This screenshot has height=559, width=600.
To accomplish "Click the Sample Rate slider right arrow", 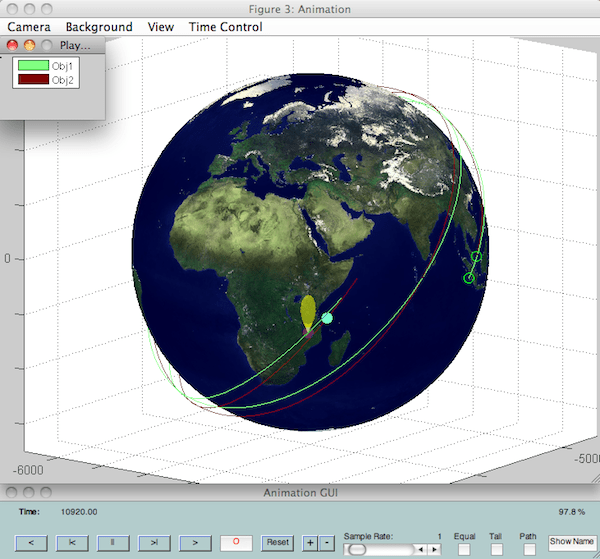I will click(435, 550).
